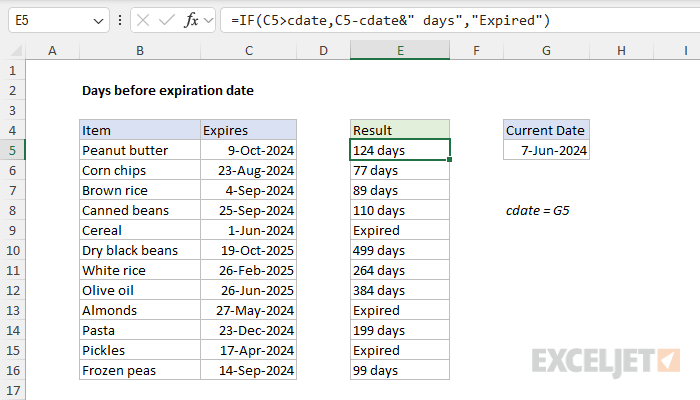Image resolution: width=700 pixels, height=400 pixels.
Task: Click the 17-Apr-2024 expiry date cell
Action: [249, 350]
